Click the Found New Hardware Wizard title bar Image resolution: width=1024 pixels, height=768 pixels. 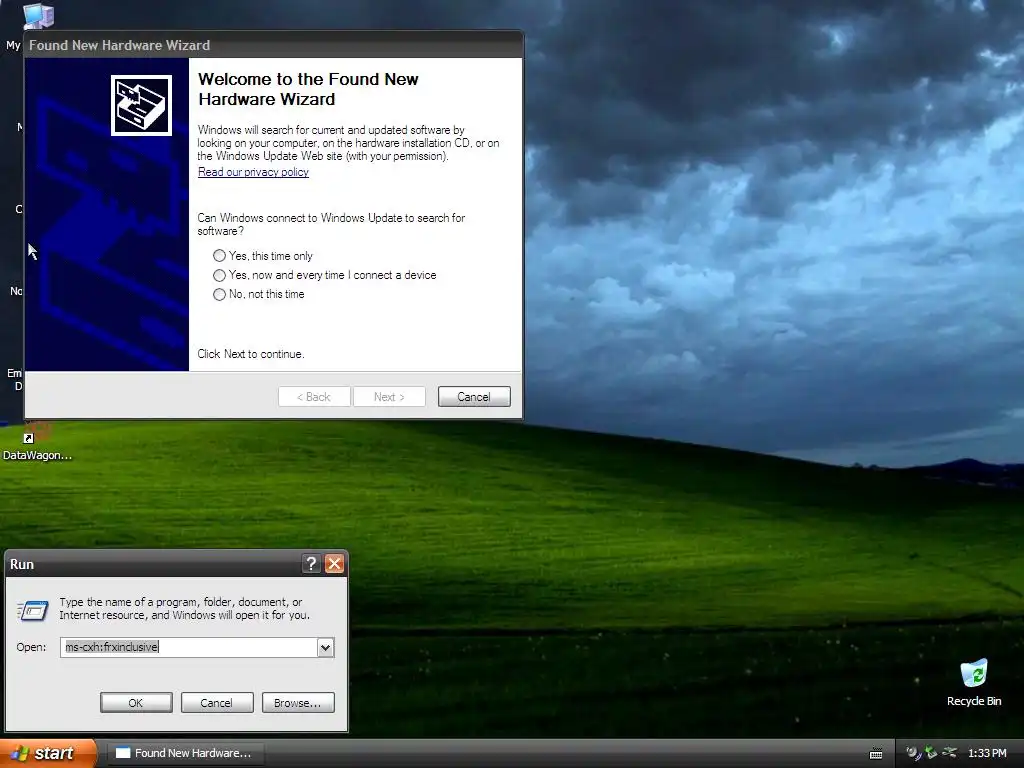[x=274, y=45]
